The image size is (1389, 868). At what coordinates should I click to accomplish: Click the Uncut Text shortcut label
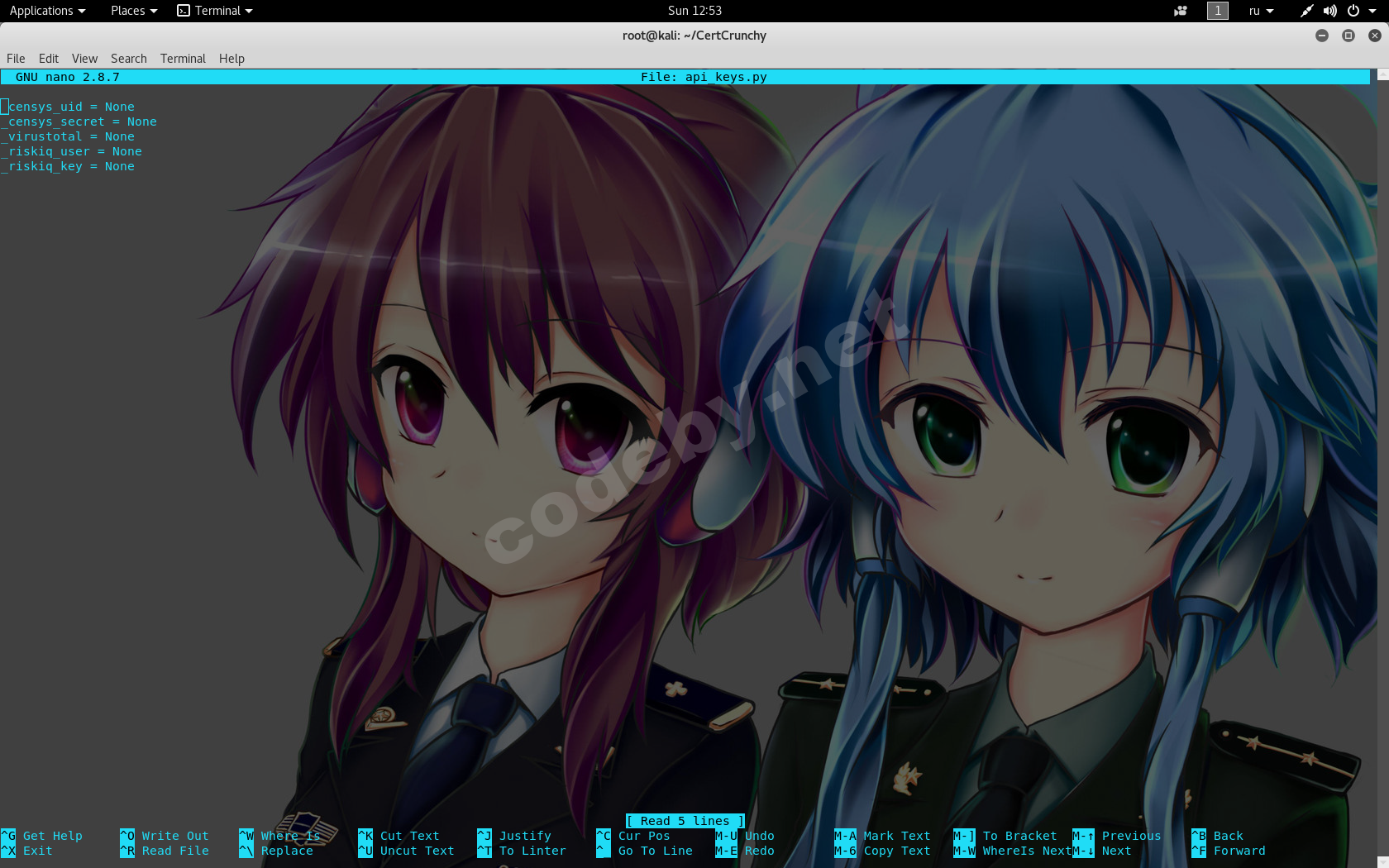click(x=418, y=851)
